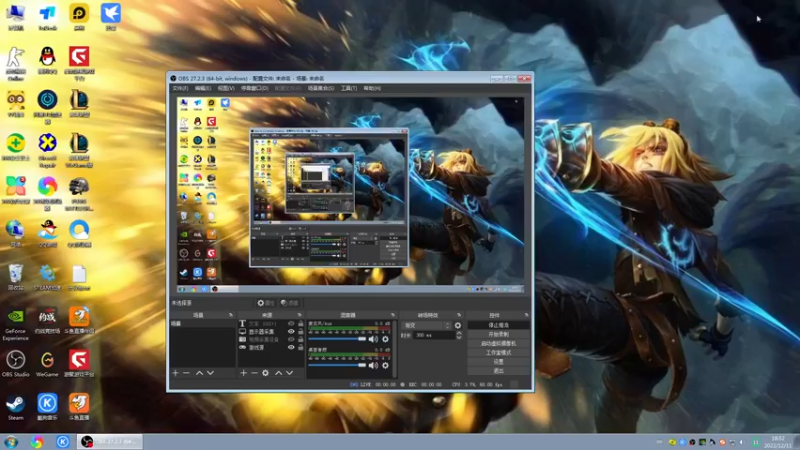Adjust the 桌面音频 volume slider
Viewport: 800px width, 450px height.
(x=337, y=365)
